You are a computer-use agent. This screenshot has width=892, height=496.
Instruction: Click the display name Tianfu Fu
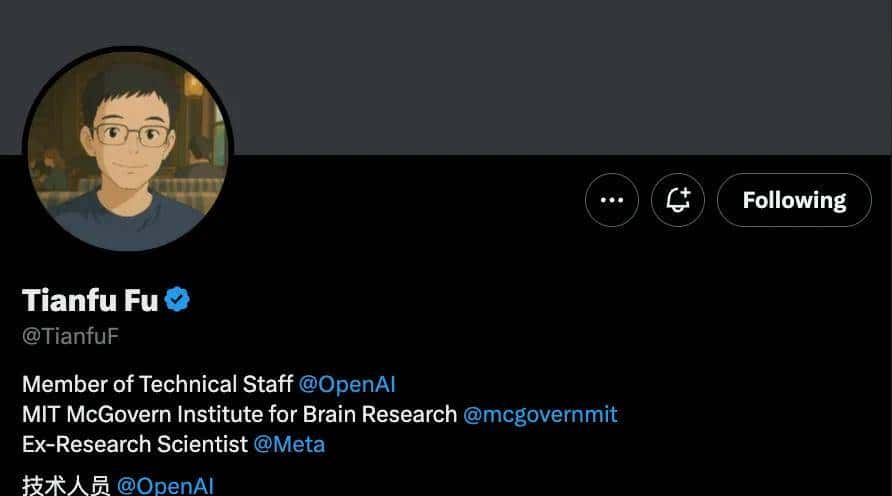pyautogui.click(x=90, y=299)
